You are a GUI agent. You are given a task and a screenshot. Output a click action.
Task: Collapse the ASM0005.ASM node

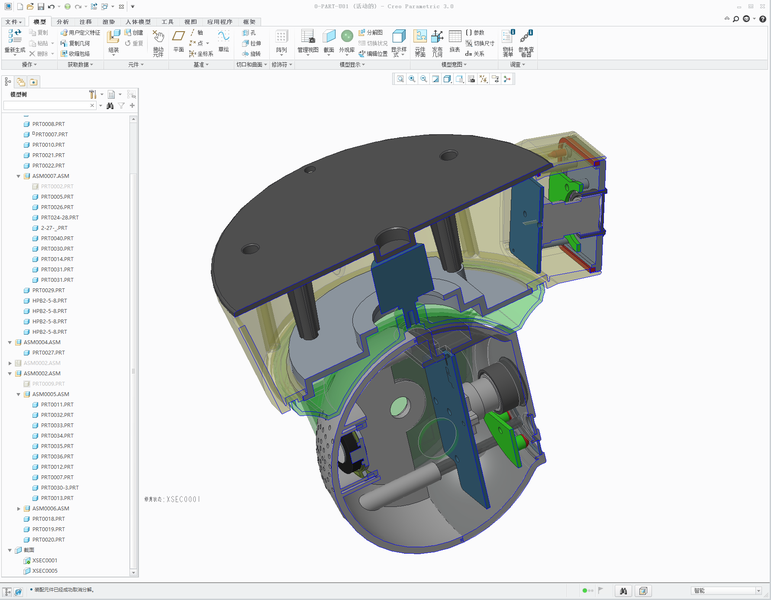point(19,394)
